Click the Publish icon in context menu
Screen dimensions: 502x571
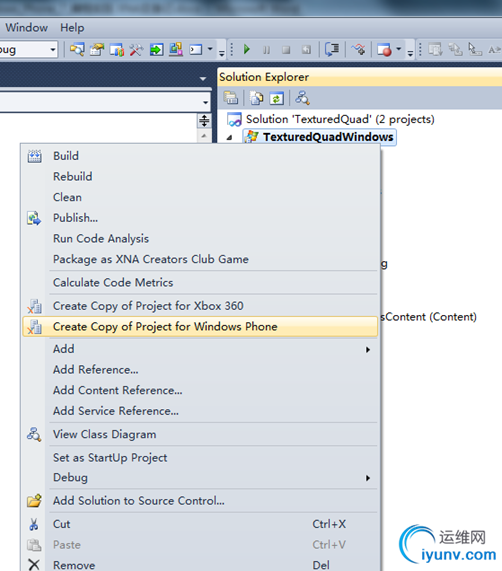(x=34, y=218)
